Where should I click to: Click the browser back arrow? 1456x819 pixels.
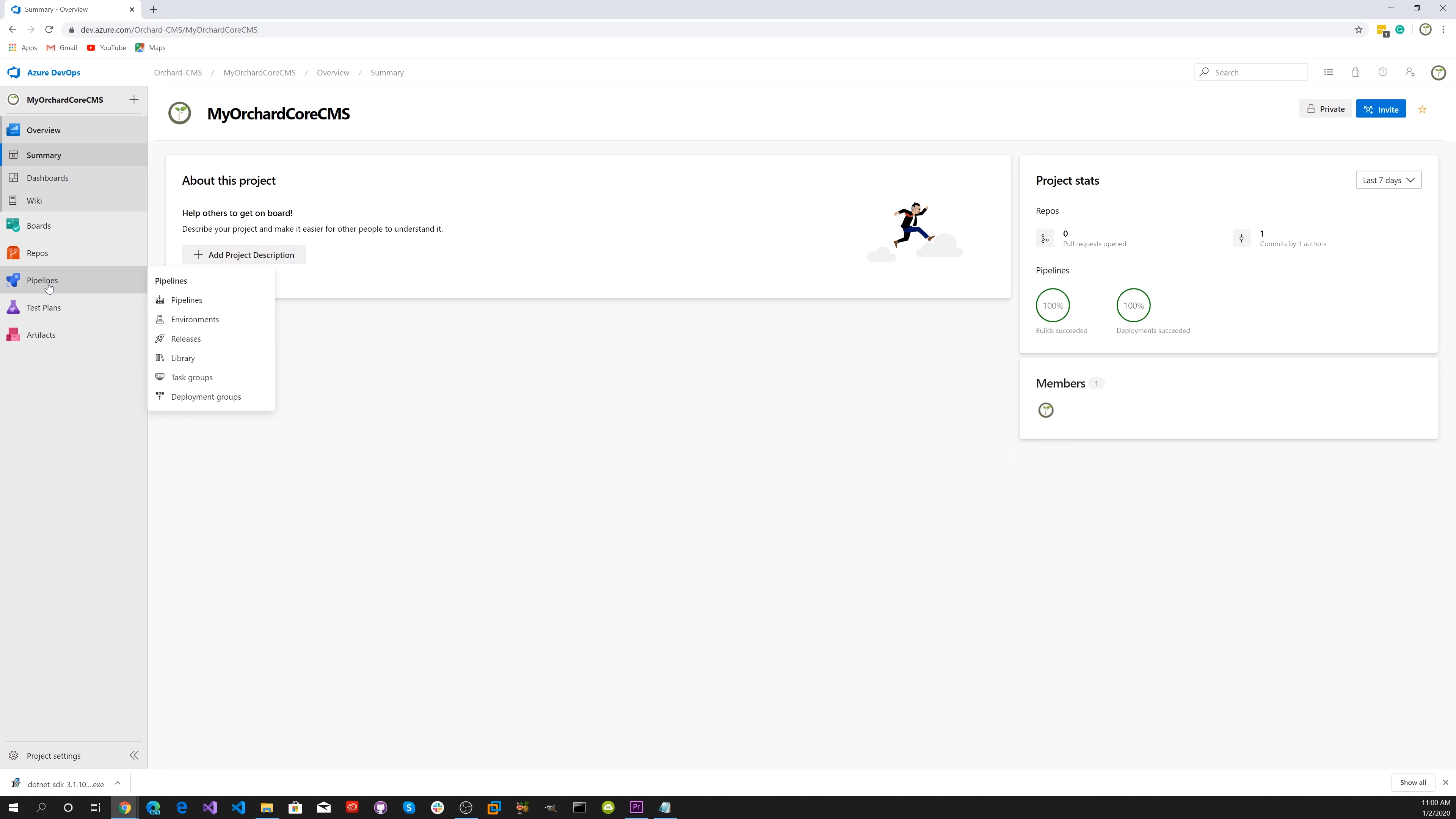[x=13, y=30]
